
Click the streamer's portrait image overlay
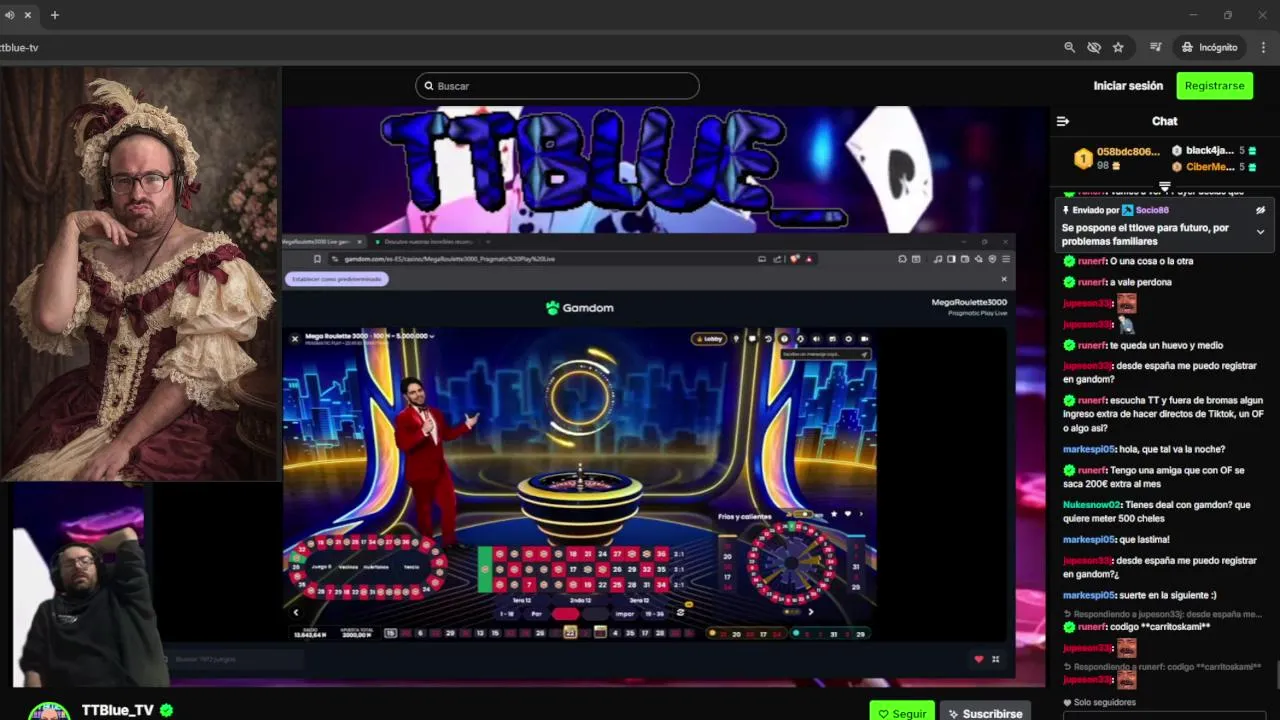pos(140,274)
